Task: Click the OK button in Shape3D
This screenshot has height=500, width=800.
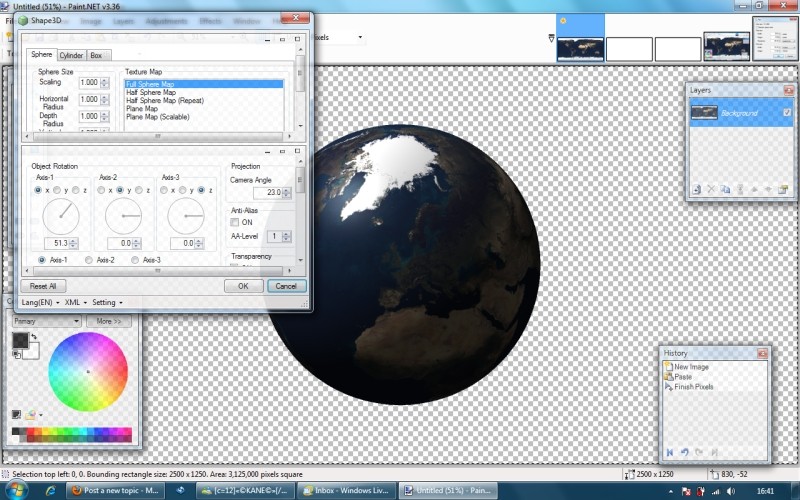Action: click(243, 286)
